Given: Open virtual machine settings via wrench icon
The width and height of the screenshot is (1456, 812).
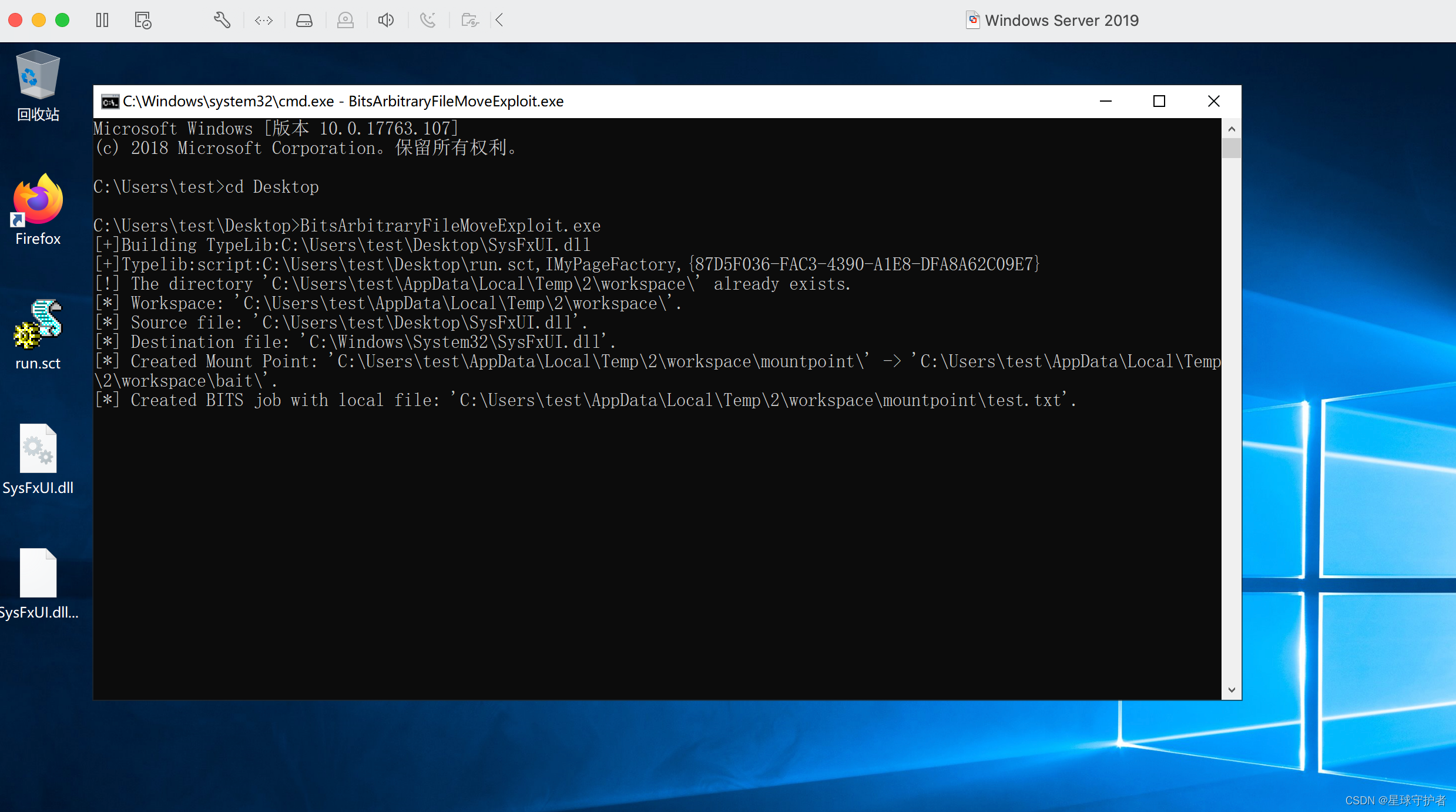Looking at the screenshot, I should tap(222, 20).
